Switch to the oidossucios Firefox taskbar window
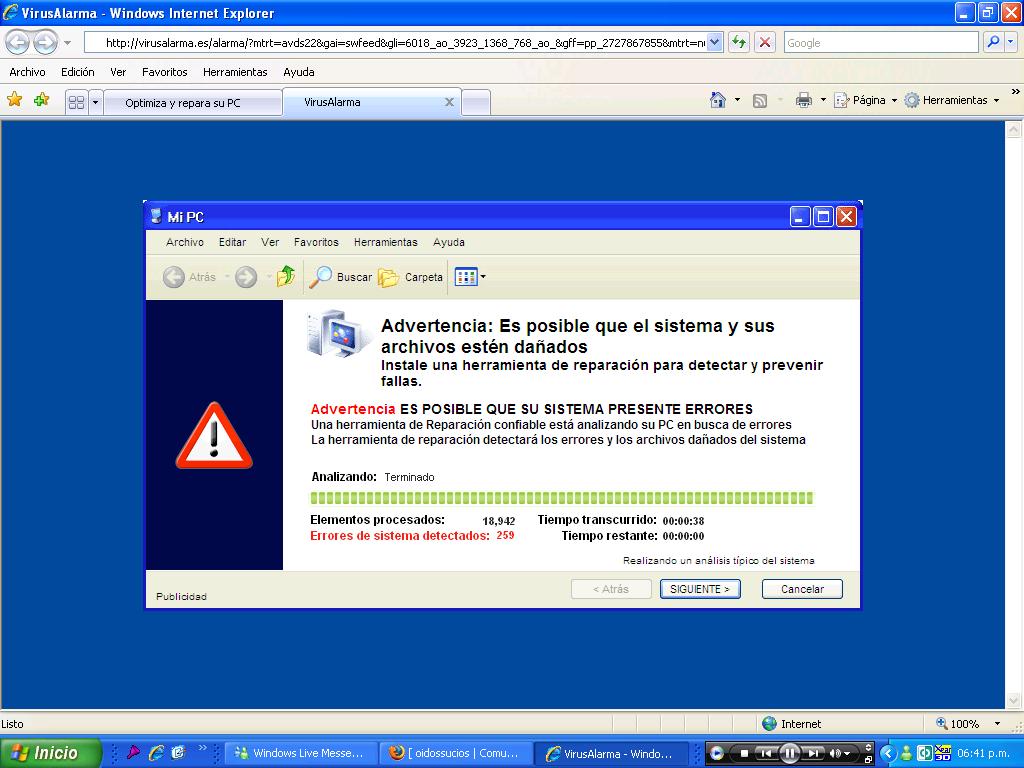Image resolution: width=1024 pixels, height=768 pixels. point(456,753)
